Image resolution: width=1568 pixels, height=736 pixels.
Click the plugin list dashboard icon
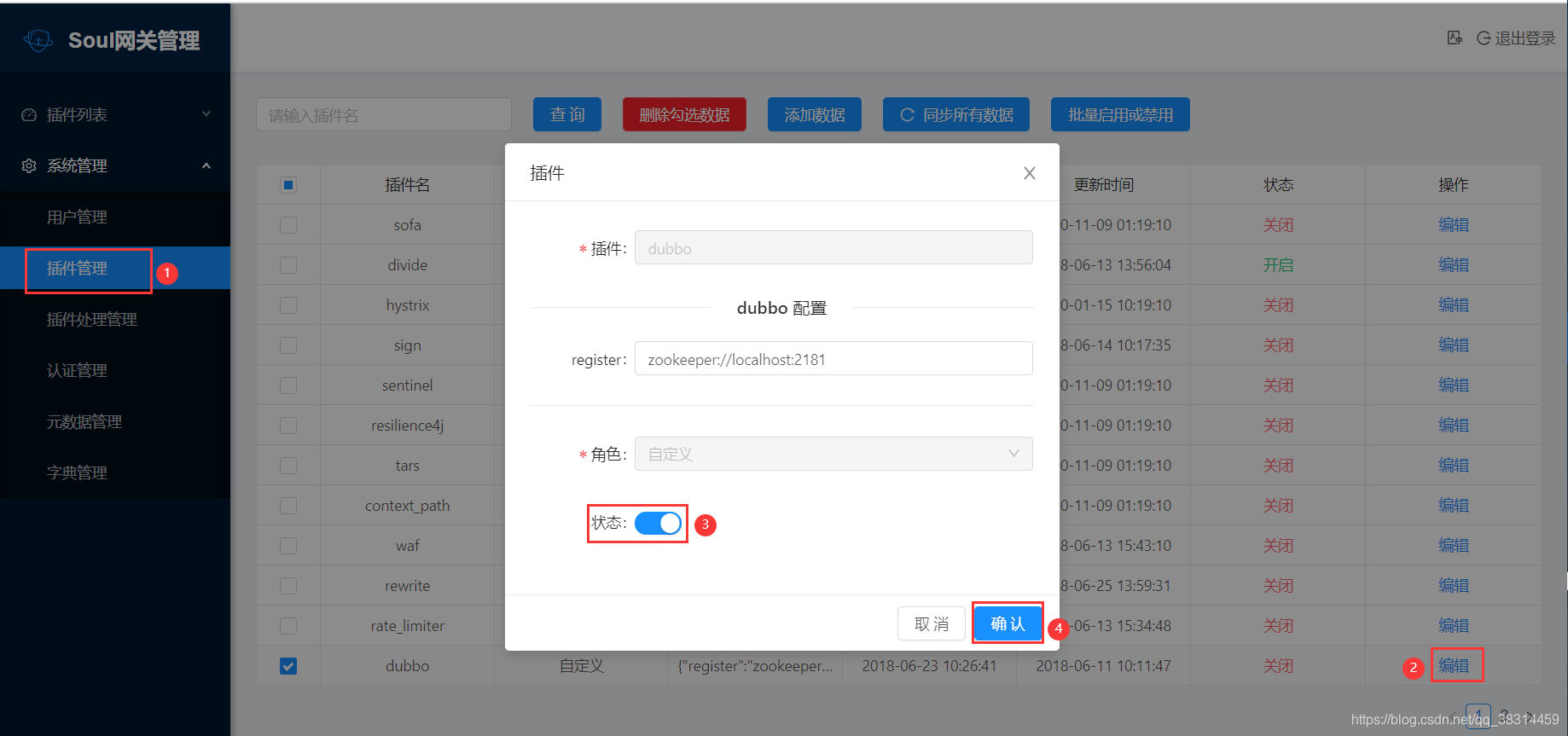(x=29, y=114)
